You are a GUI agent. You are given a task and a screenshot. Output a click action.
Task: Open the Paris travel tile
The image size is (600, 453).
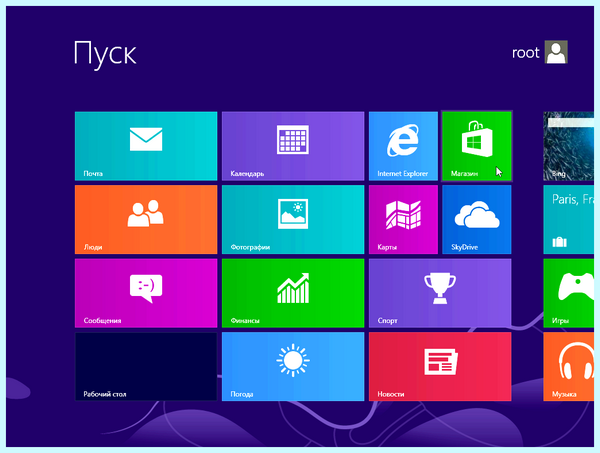coord(569,219)
